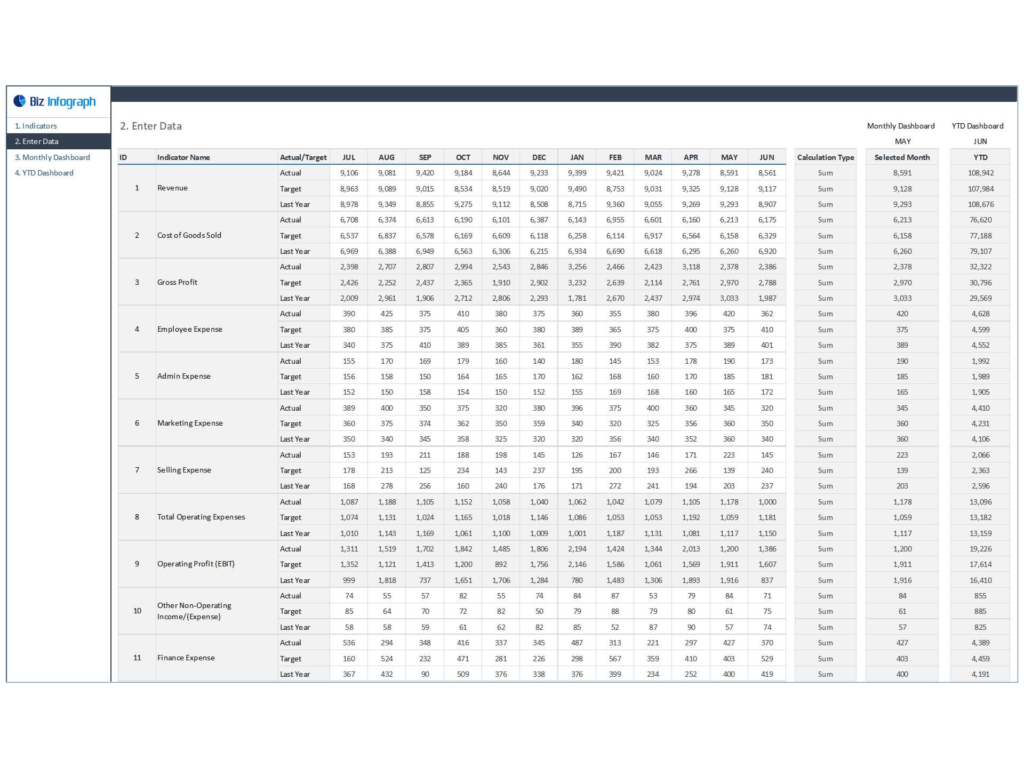Click Revenue's Actual JUL value 9,106

click(350, 173)
